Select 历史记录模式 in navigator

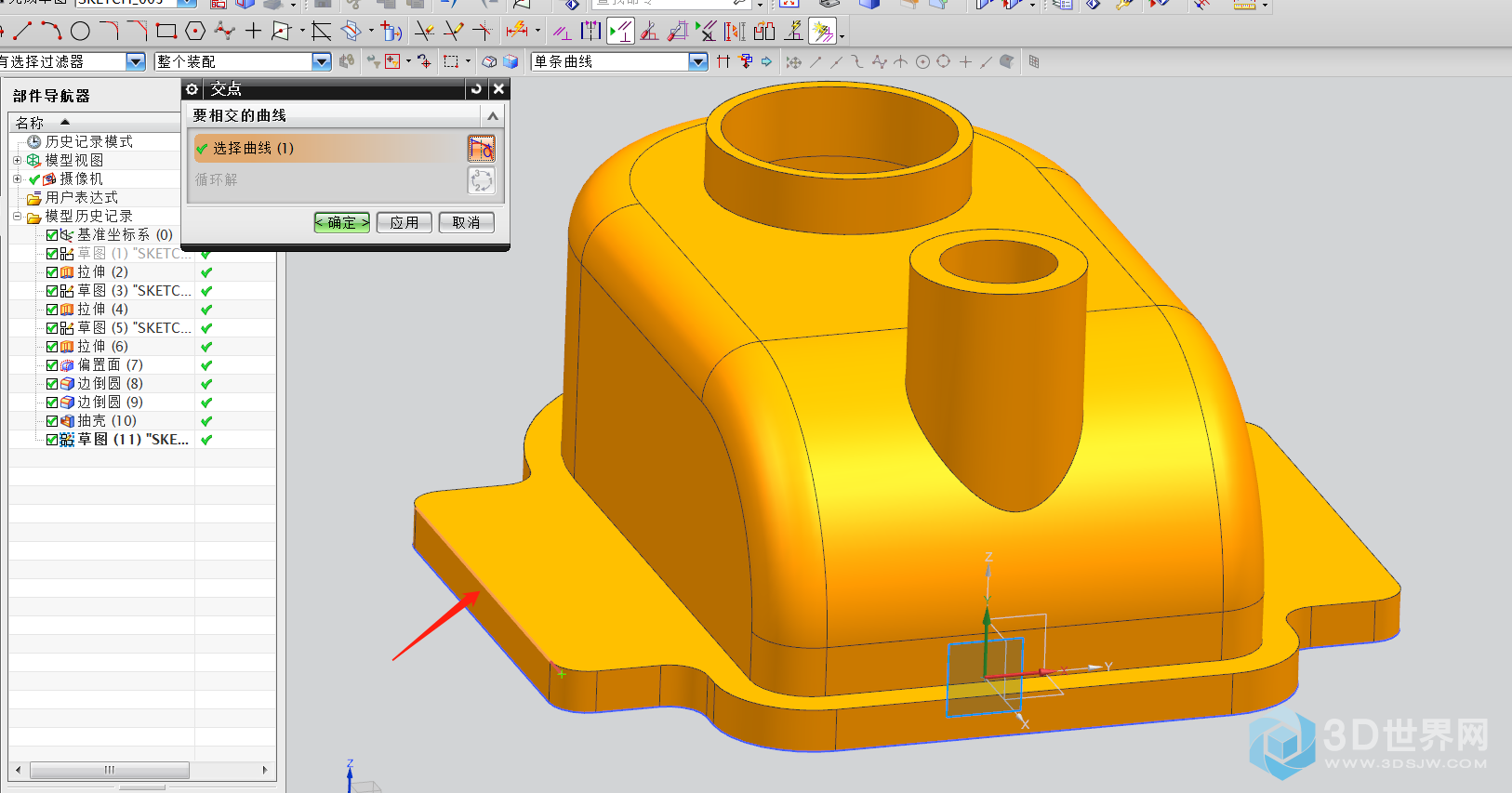88,141
